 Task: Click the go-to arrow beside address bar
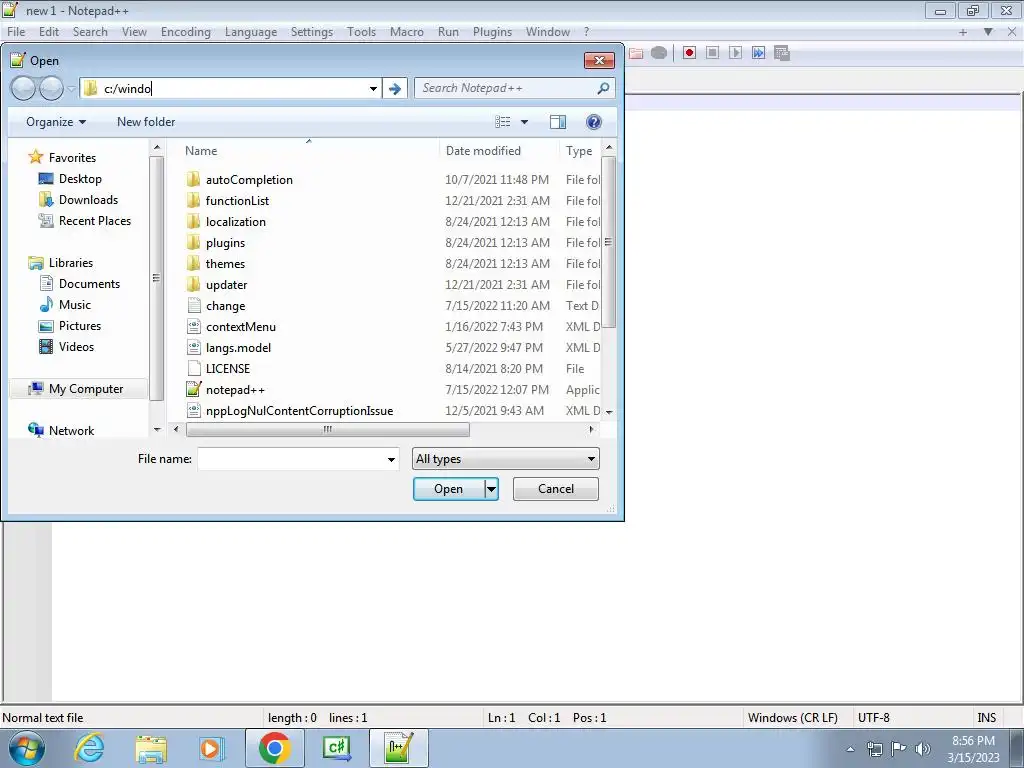(x=394, y=88)
